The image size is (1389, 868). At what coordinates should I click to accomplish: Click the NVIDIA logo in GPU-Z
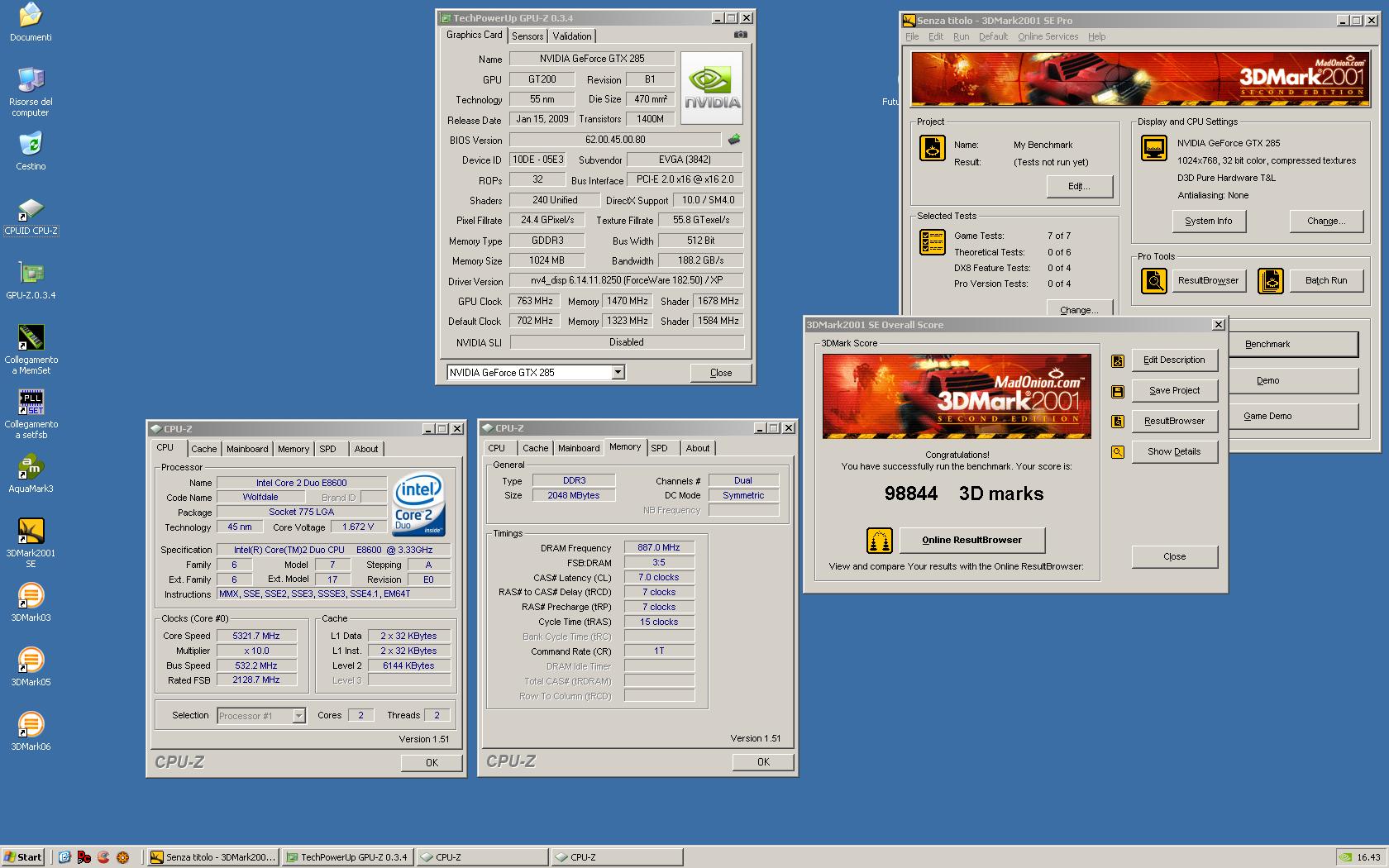pos(712,88)
